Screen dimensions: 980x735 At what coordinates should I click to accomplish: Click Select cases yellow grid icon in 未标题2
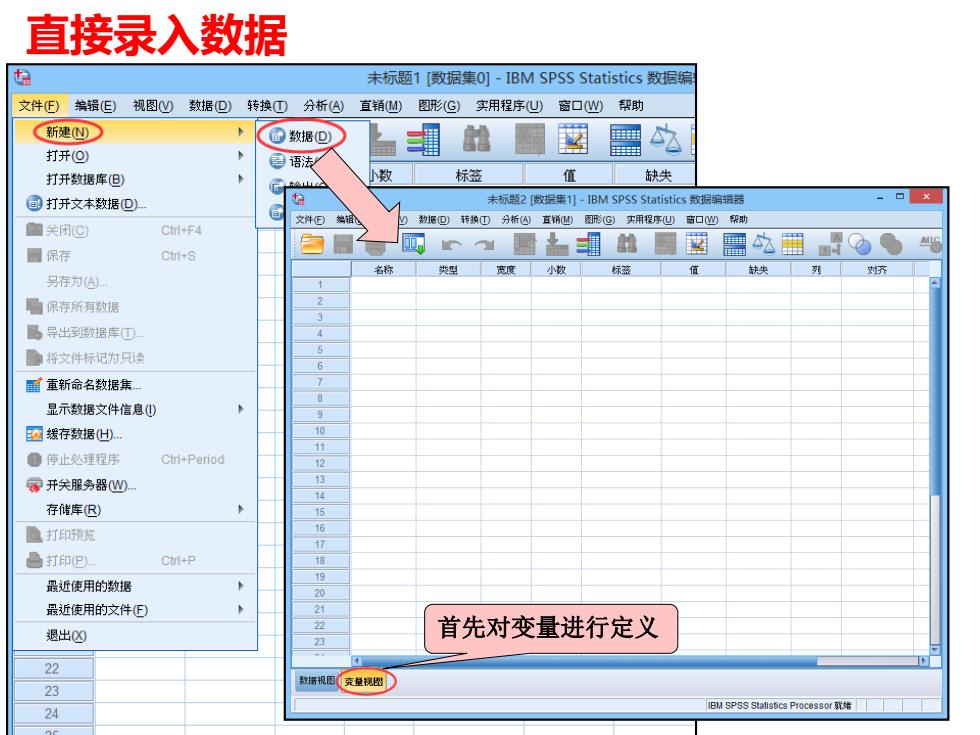(x=792, y=244)
